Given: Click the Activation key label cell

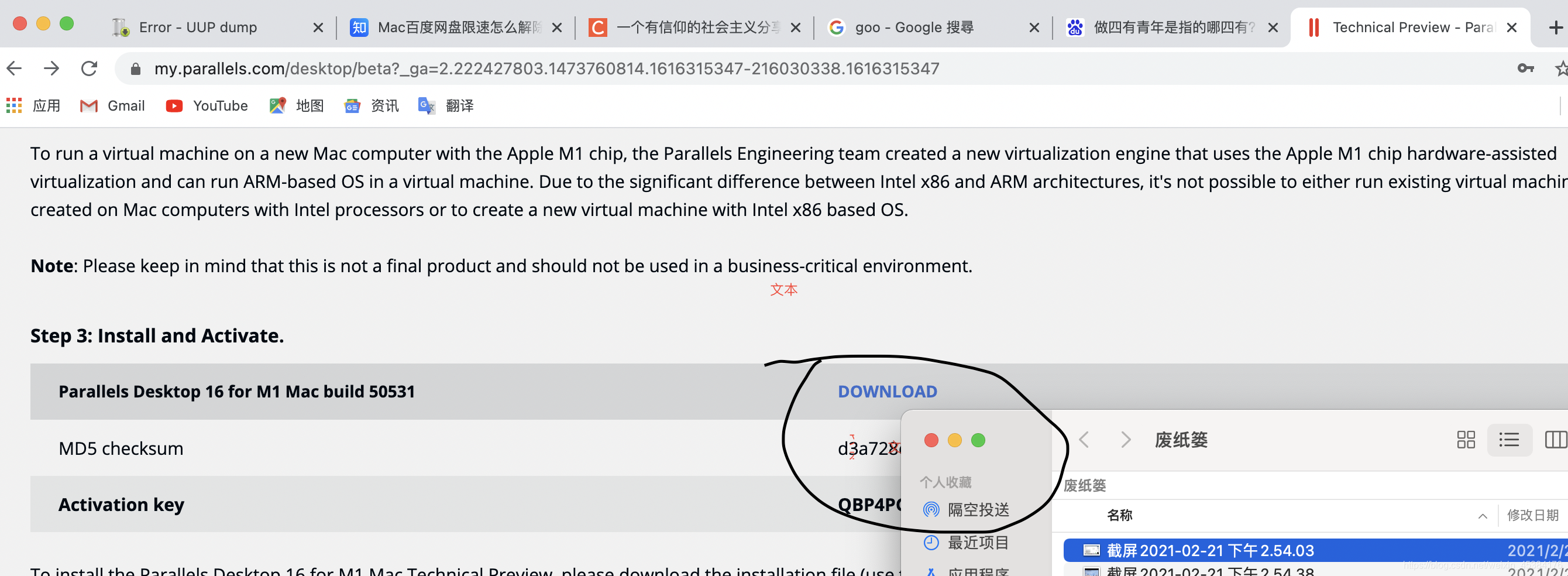Looking at the screenshot, I should coord(121,505).
